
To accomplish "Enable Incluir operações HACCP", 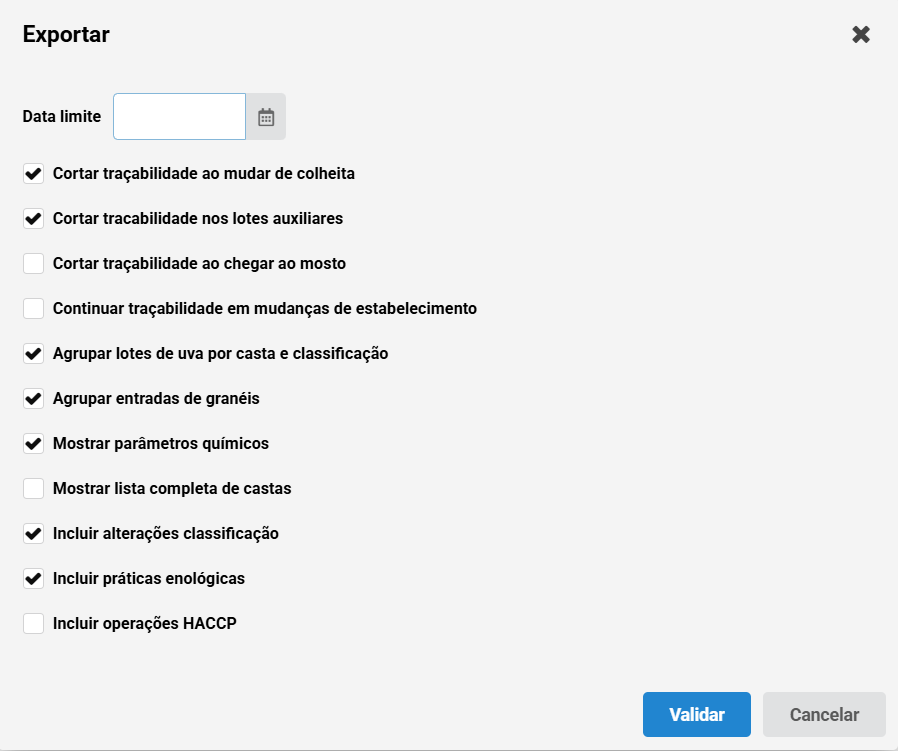I will 33,623.
